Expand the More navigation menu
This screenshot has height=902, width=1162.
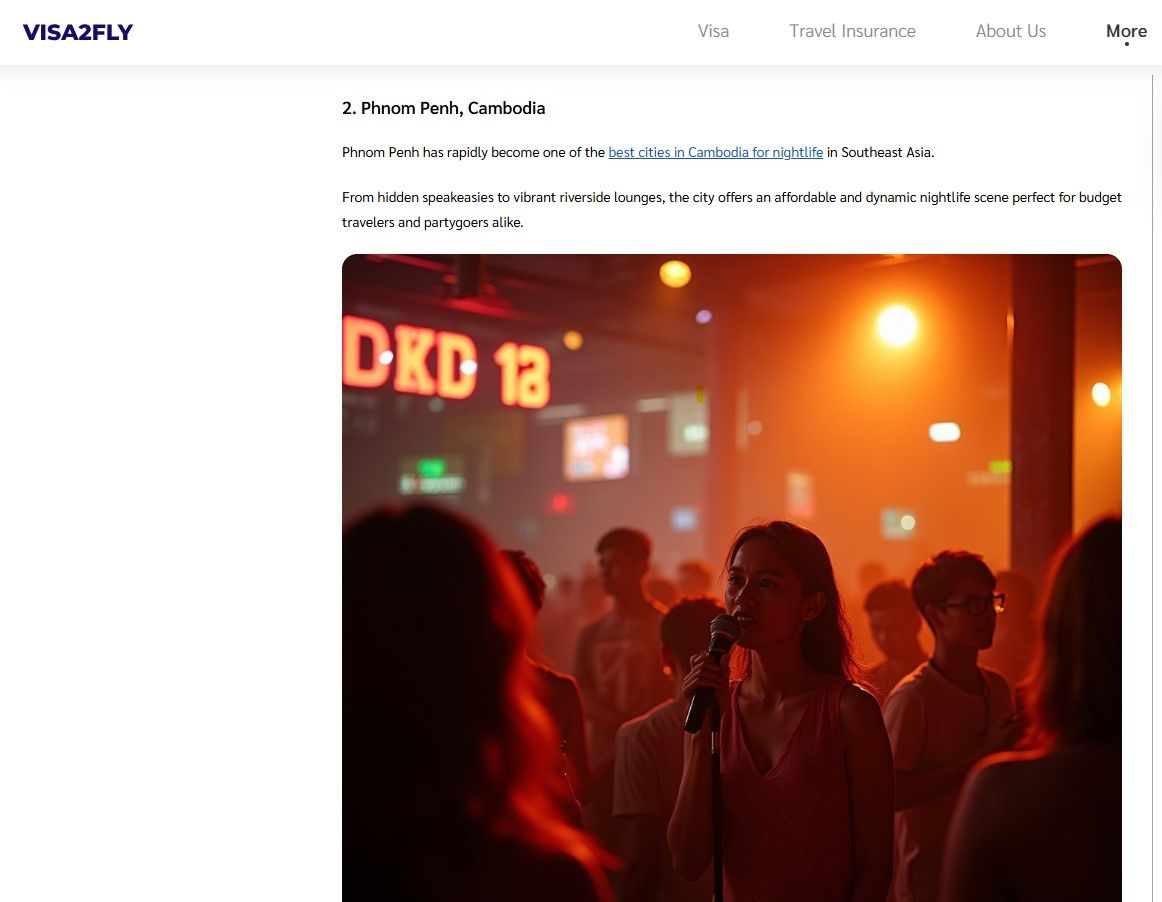tap(1126, 31)
